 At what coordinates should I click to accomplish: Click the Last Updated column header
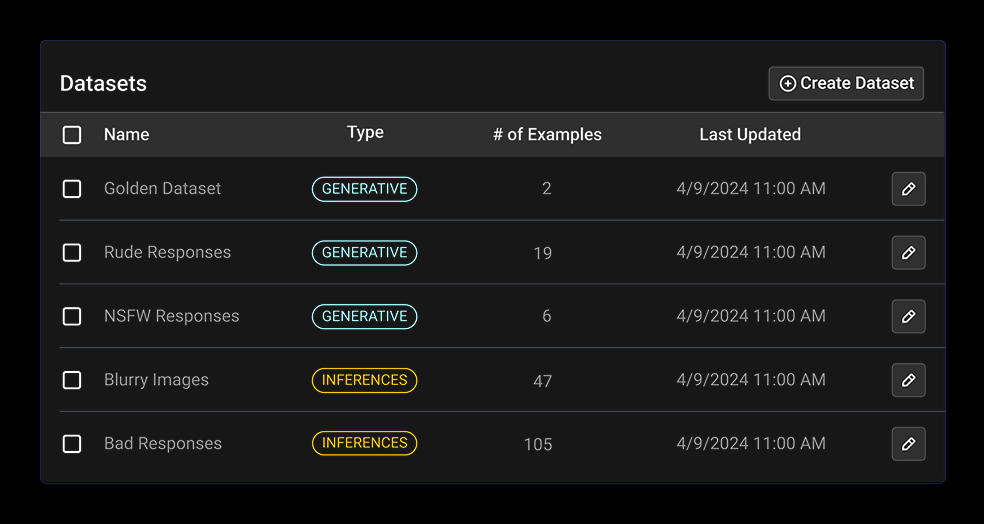pos(750,135)
